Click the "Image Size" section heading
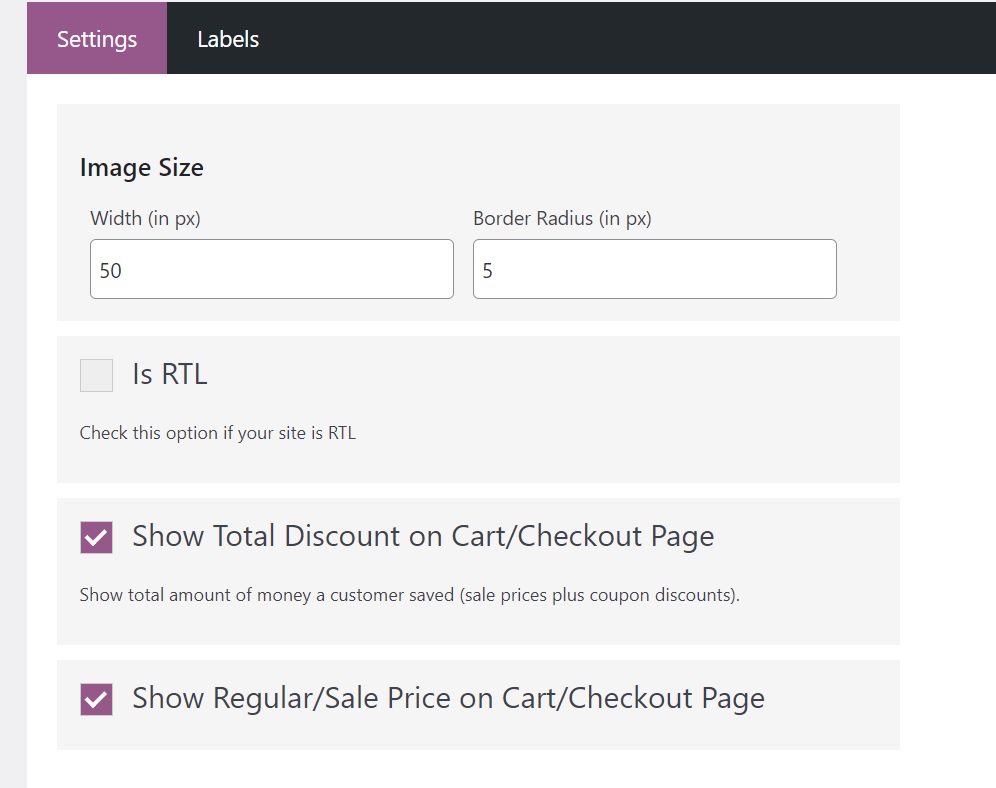The height and width of the screenshot is (788, 996). coord(141,168)
